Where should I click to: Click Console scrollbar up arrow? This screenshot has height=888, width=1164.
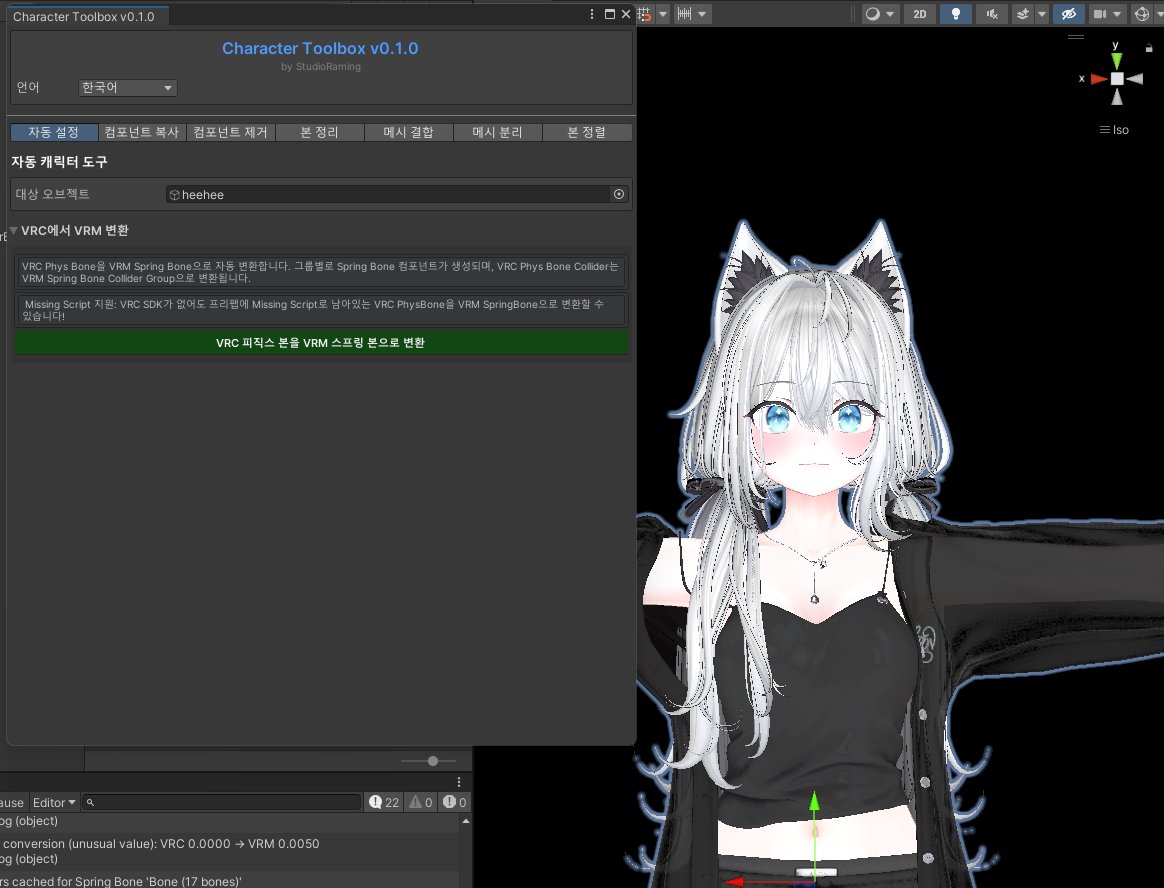pos(465,821)
